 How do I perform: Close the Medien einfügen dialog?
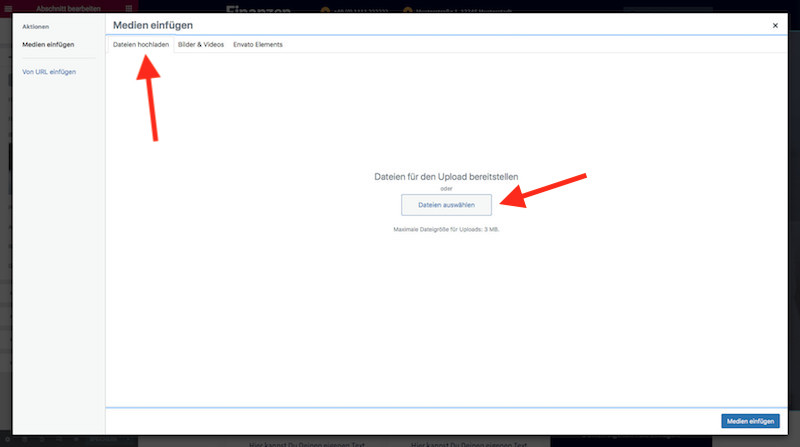coord(776,24)
